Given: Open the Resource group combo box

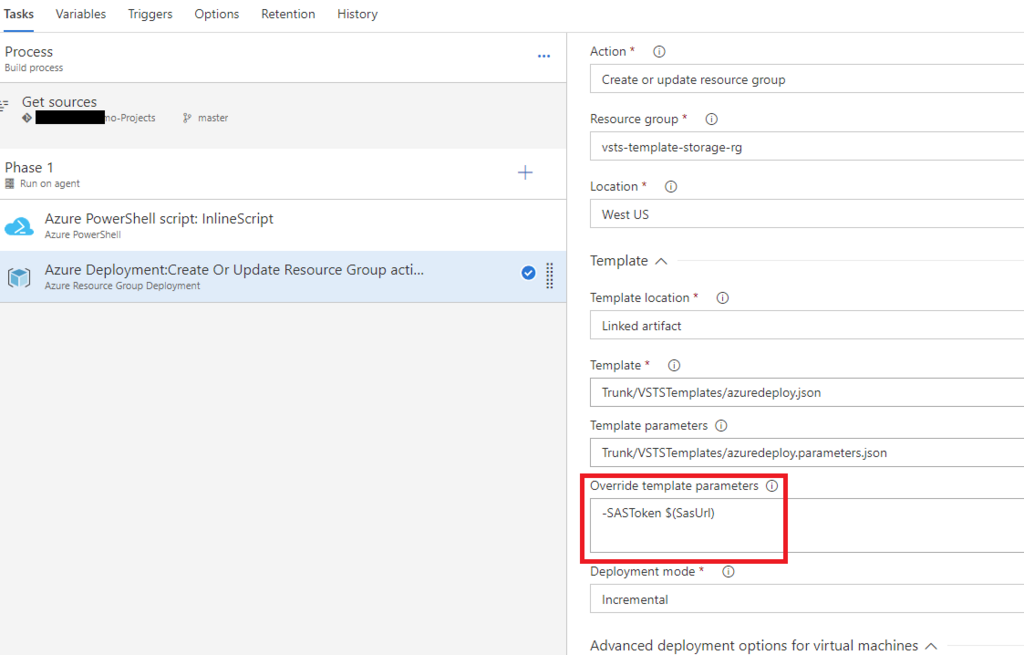Looking at the screenshot, I should (x=807, y=147).
